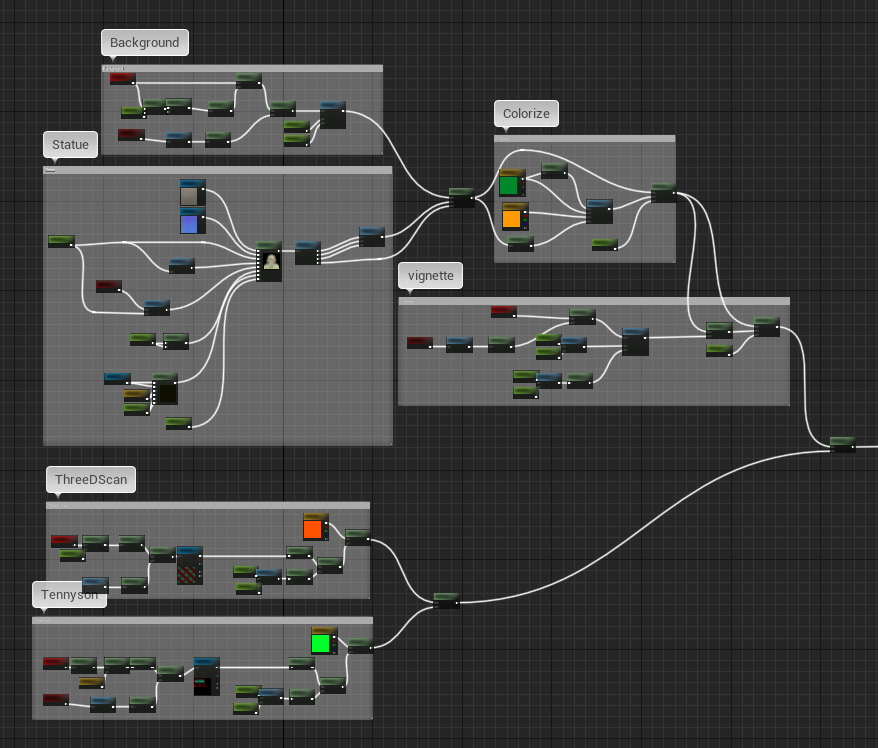Select the black preview node in Statue
This screenshot has width=878, height=748.
point(165,389)
